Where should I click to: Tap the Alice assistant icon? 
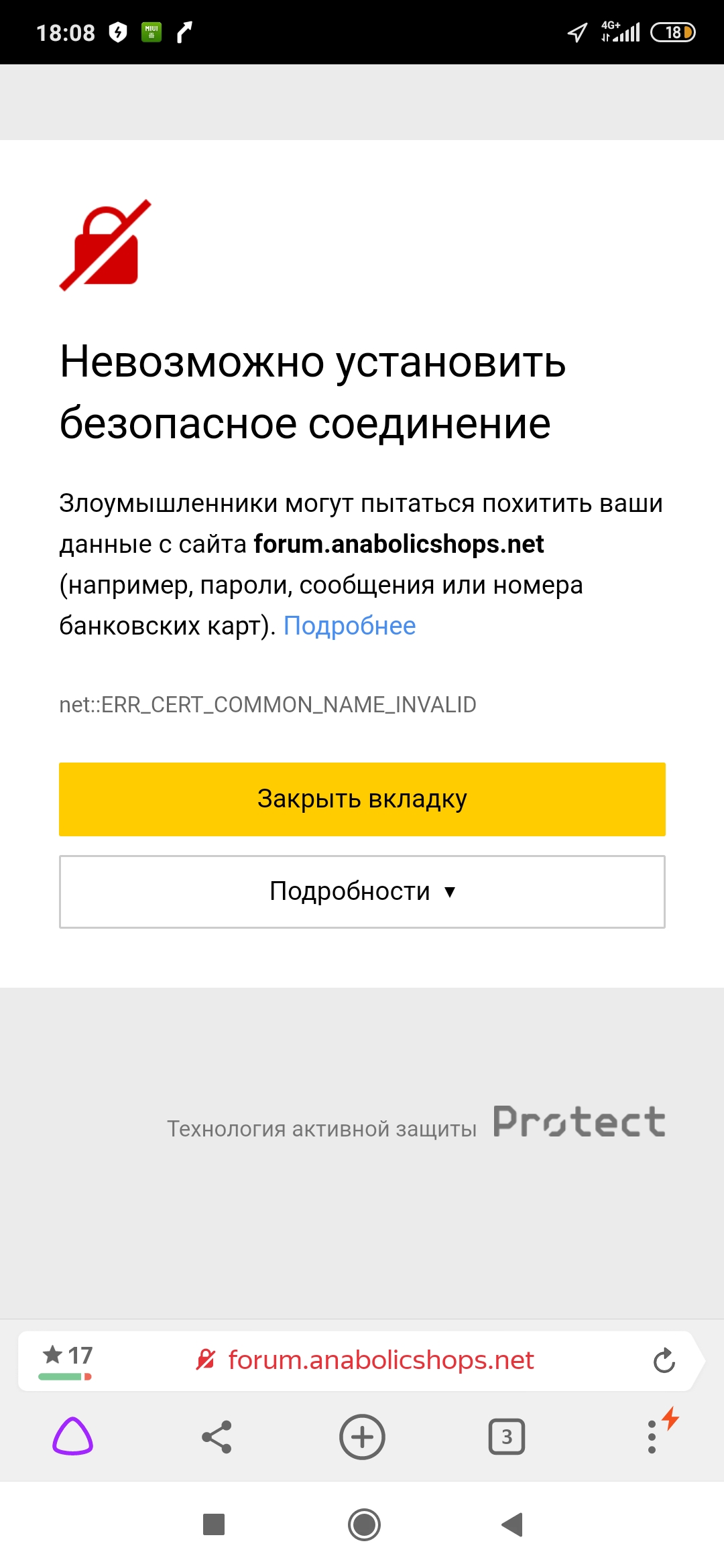pos(72,1436)
